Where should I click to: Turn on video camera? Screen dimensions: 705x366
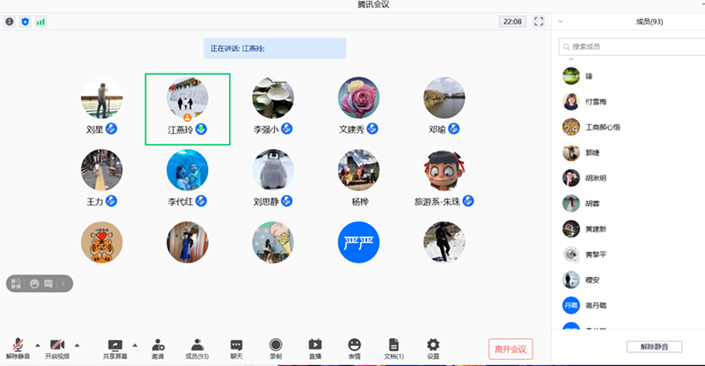(x=57, y=348)
